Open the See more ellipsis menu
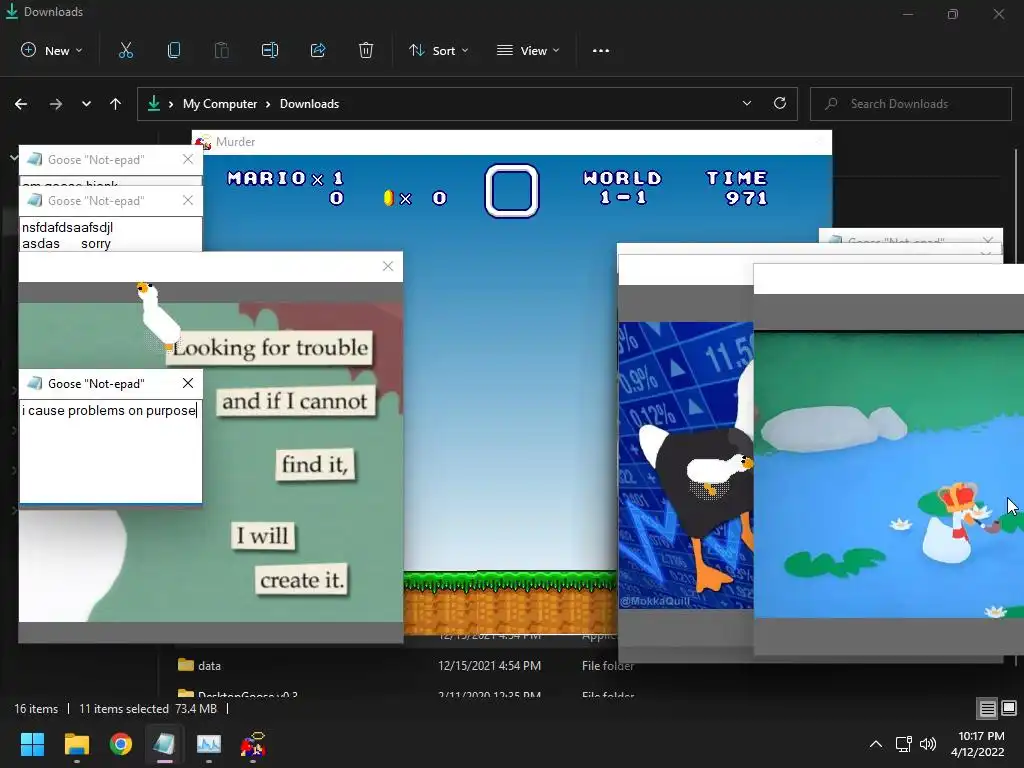The height and width of the screenshot is (768, 1024). 601,50
